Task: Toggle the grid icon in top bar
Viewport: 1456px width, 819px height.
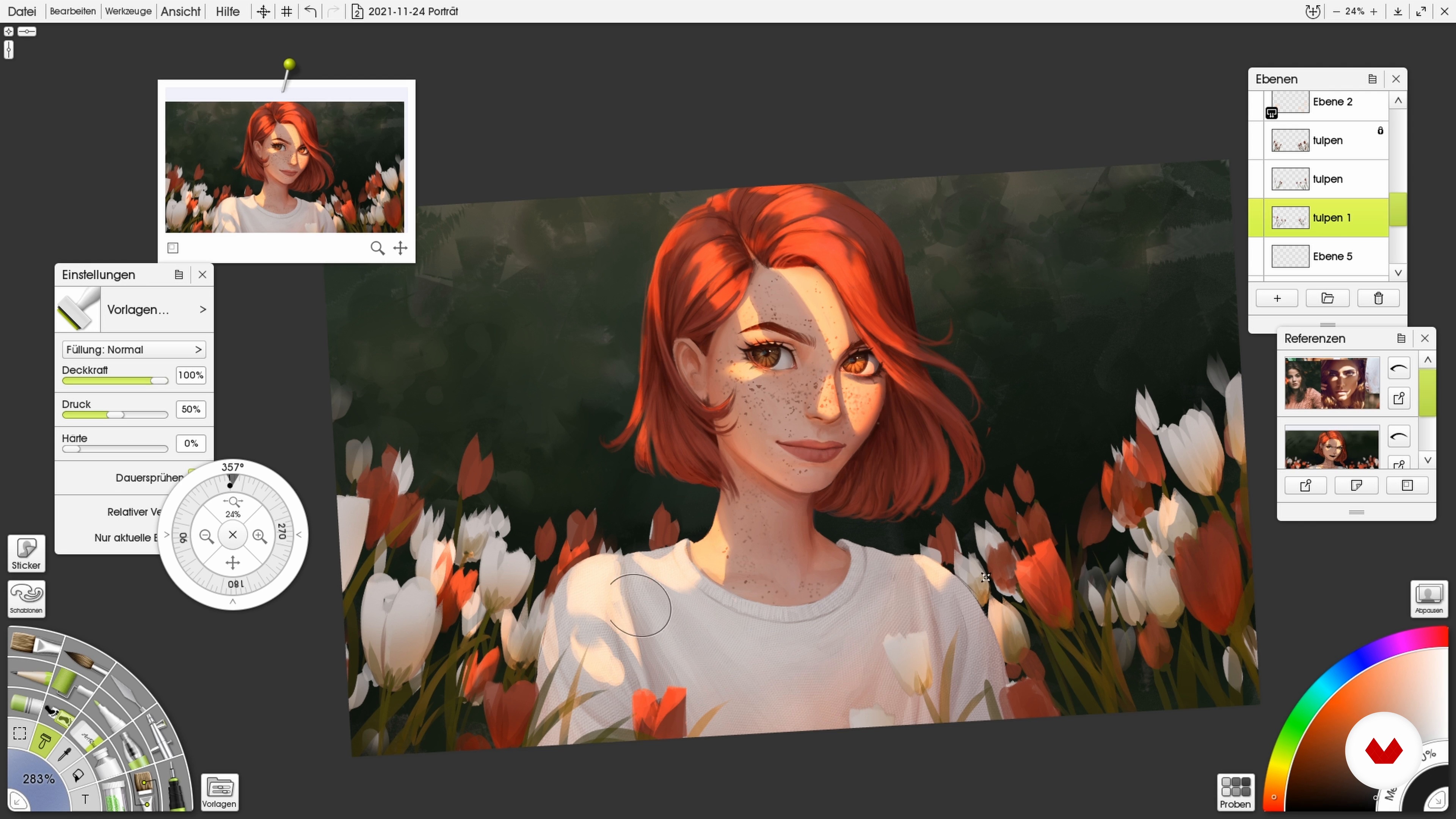Action: pyautogui.click(x=287, y=11)
